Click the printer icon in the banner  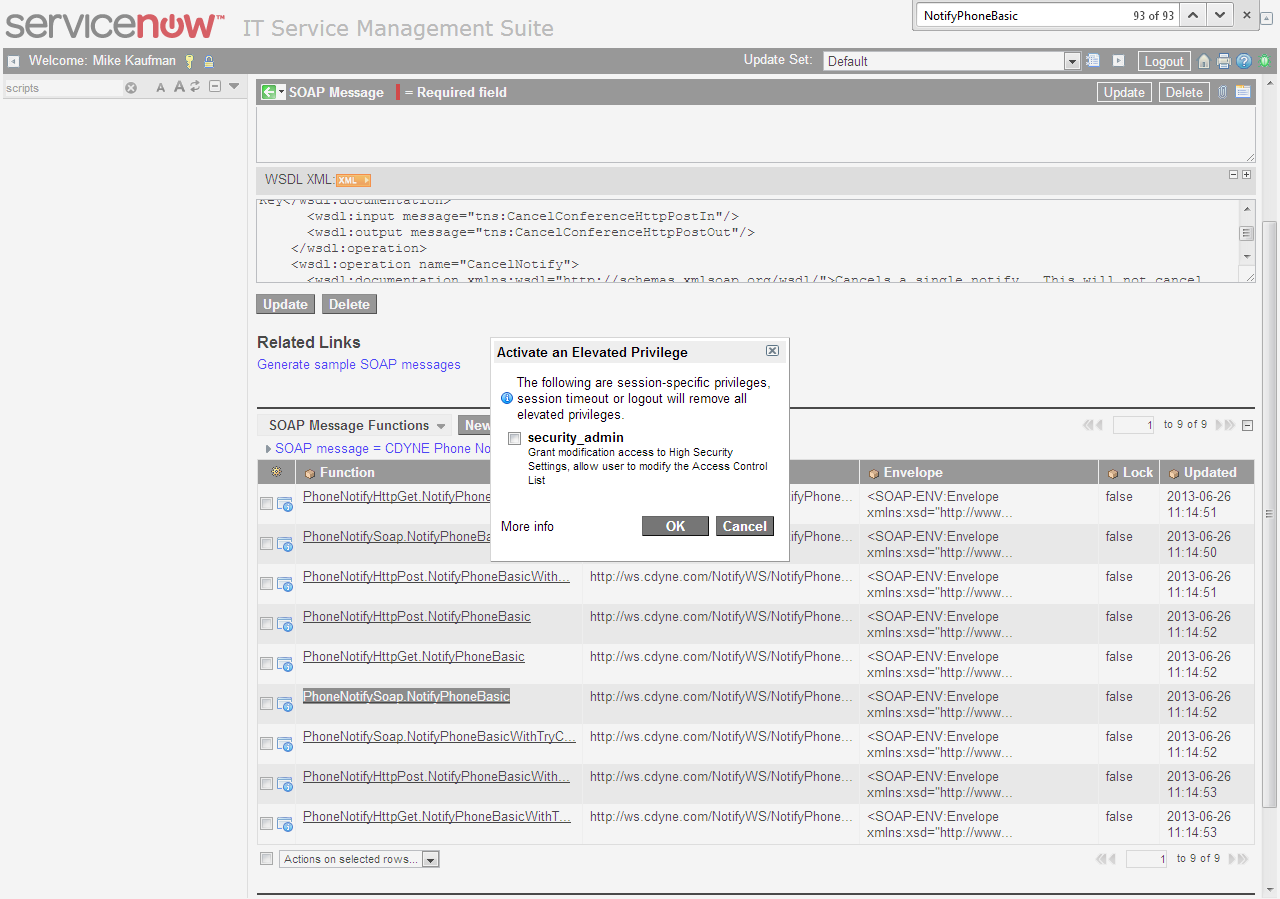(1223, 62)
